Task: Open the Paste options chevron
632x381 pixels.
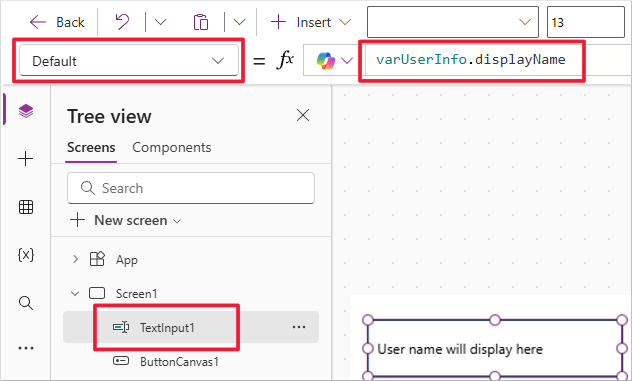Action: [239, 22]
